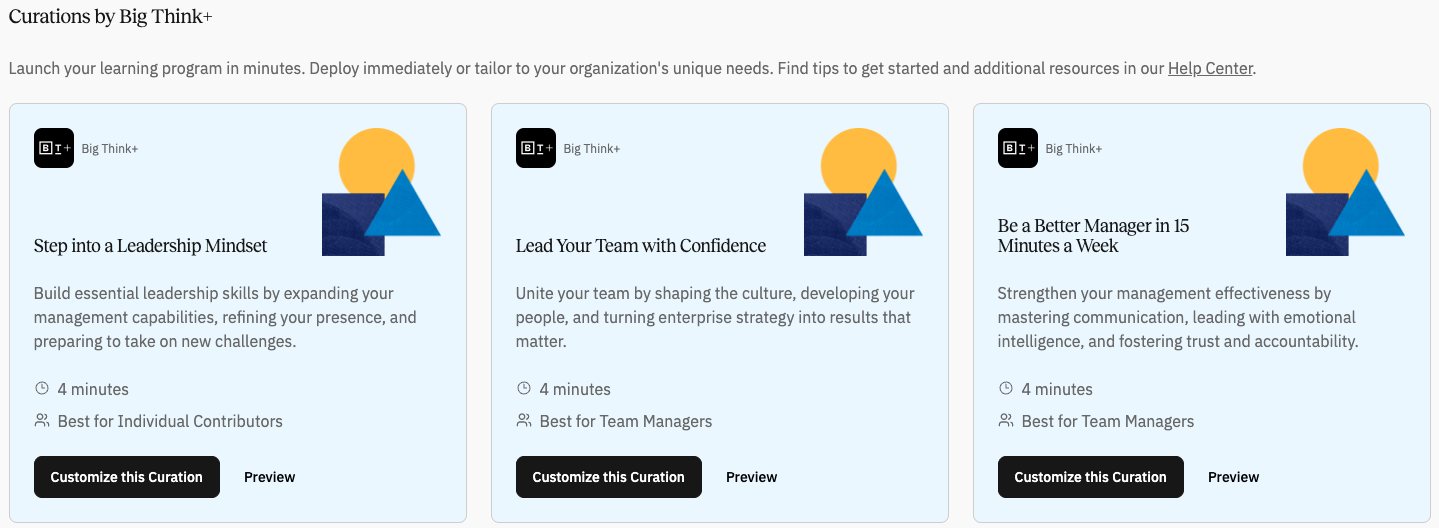Screen dimensions: 1439x528
Task: Click people icon on Lead Your Team card
Action: point(524,421)
